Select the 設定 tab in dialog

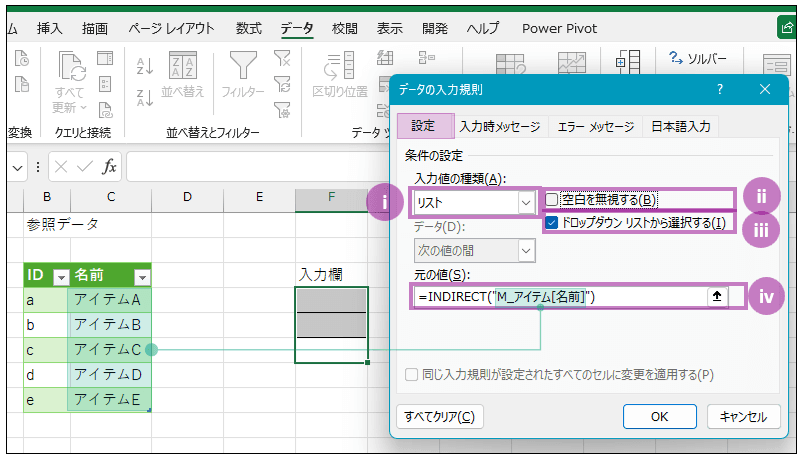(425, 126)
